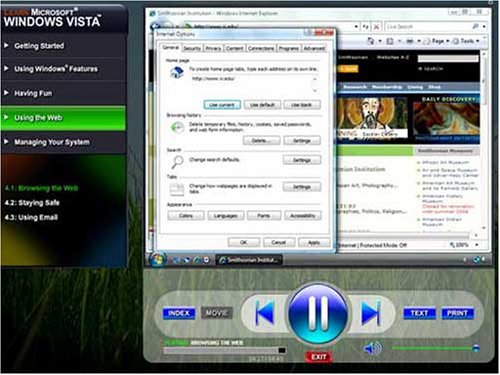
Task: Open the Windows Start orb
Action: coord(157,259)
